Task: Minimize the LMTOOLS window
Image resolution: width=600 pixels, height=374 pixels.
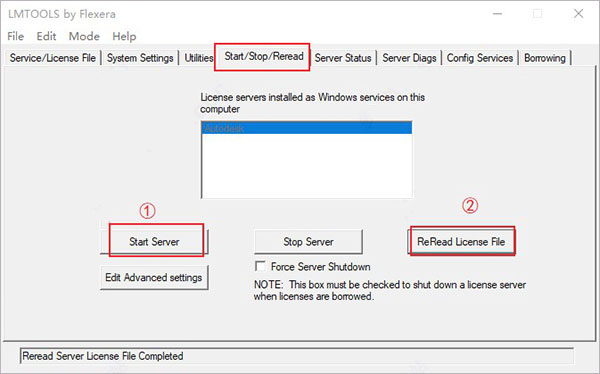Action: pyautogui.click(x=497, y=14)
